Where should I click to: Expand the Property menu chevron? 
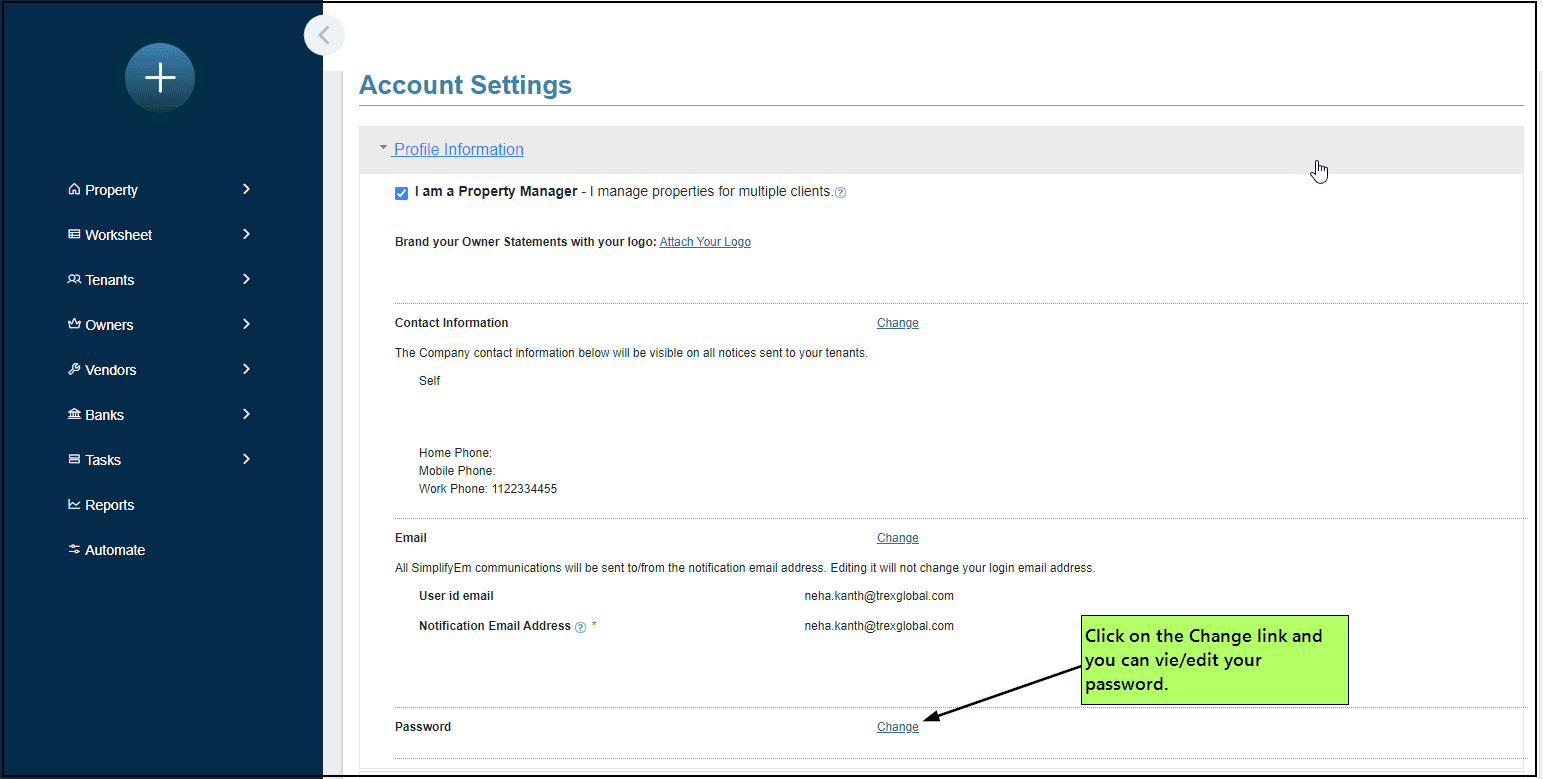coord(246,189)
